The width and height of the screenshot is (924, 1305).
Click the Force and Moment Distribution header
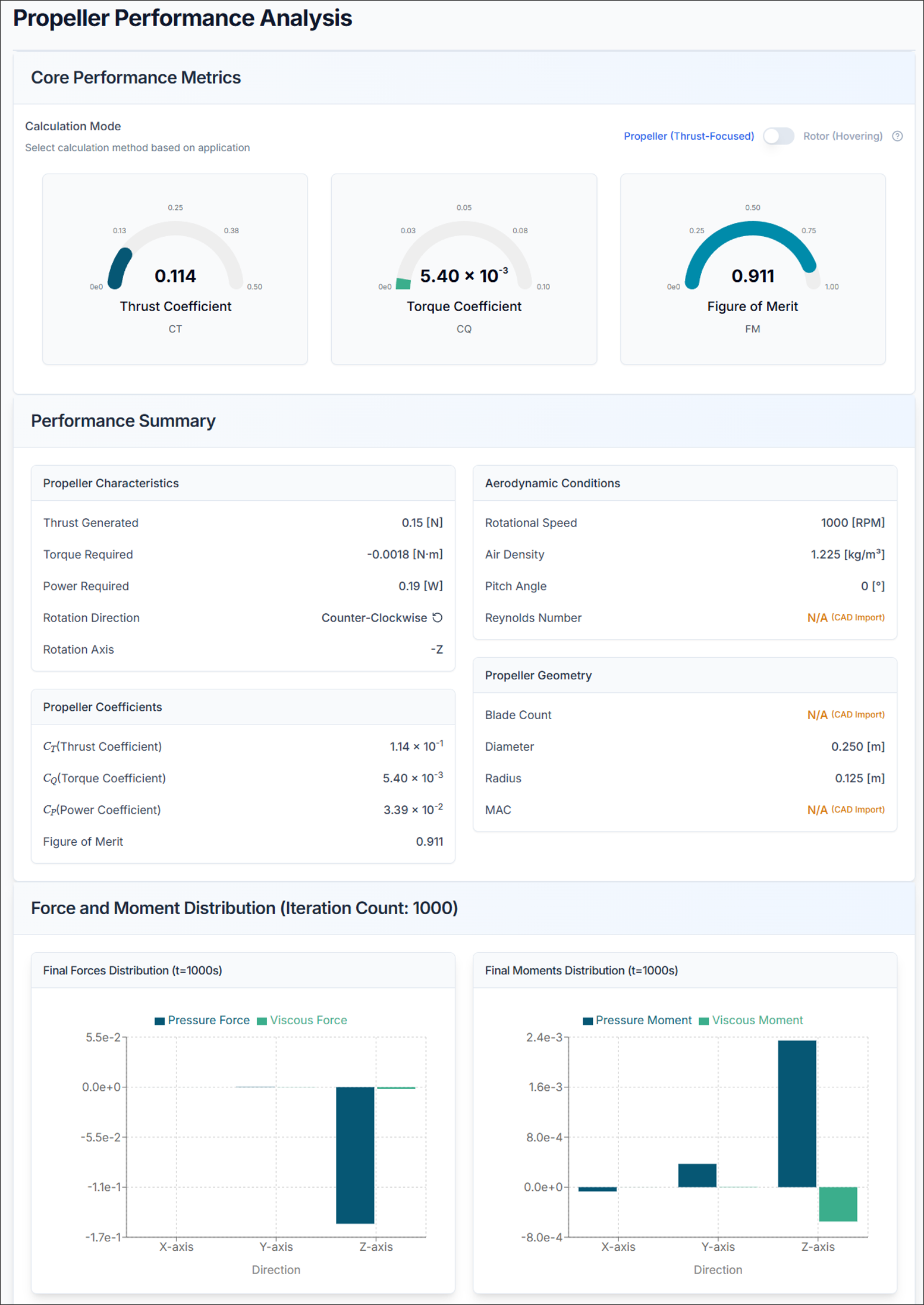pos(244,908)
